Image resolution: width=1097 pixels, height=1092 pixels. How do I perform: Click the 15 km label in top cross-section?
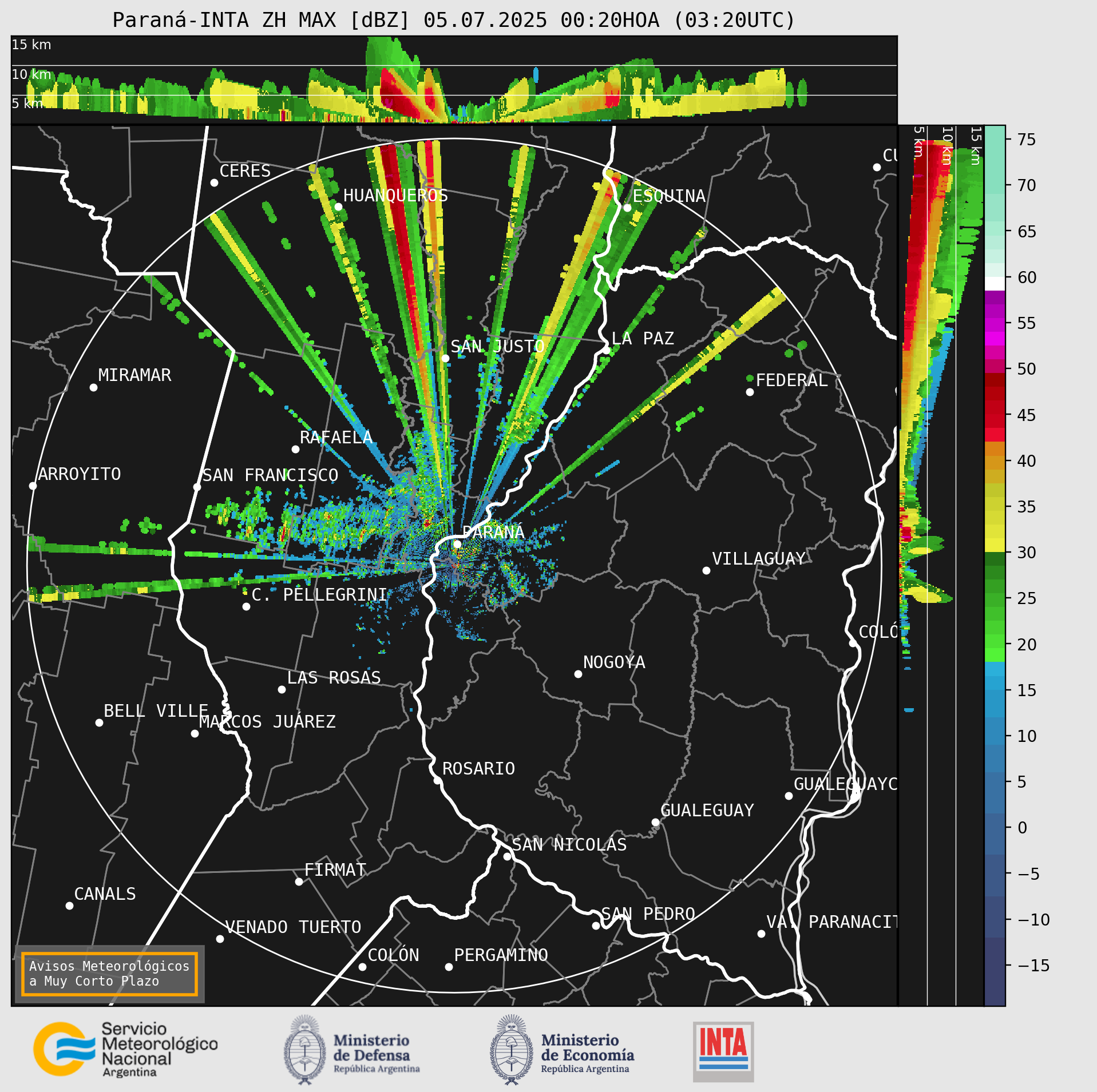31,45
